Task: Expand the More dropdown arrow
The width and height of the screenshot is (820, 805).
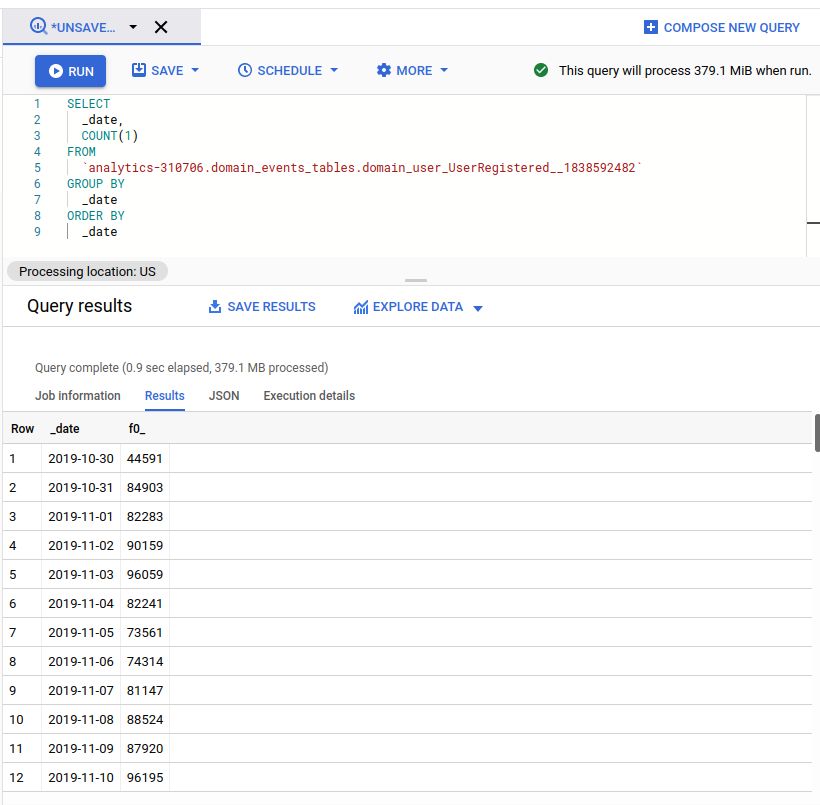Action: [x=444, y=70]
